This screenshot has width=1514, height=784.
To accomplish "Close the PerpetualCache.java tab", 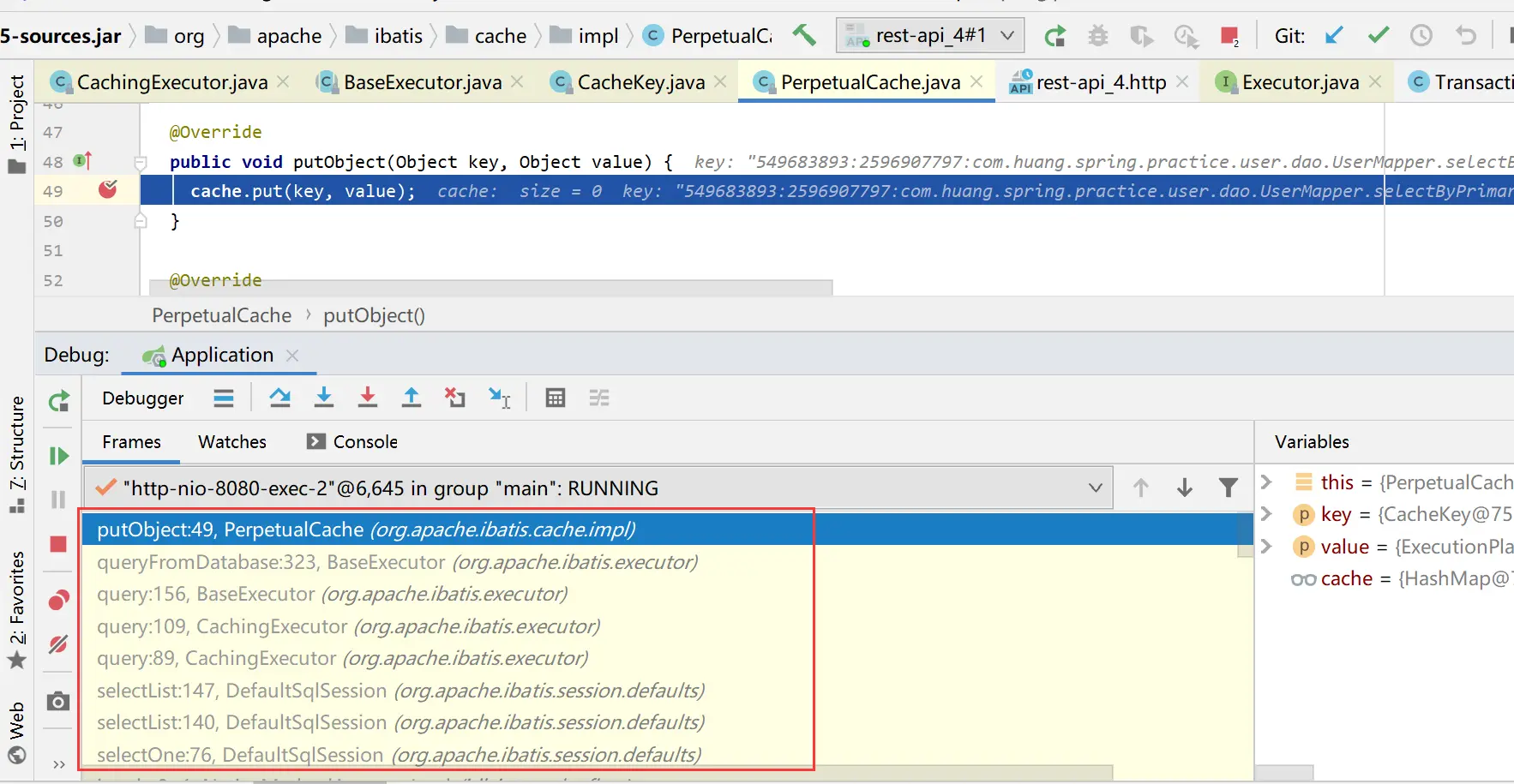I will 976,81.
